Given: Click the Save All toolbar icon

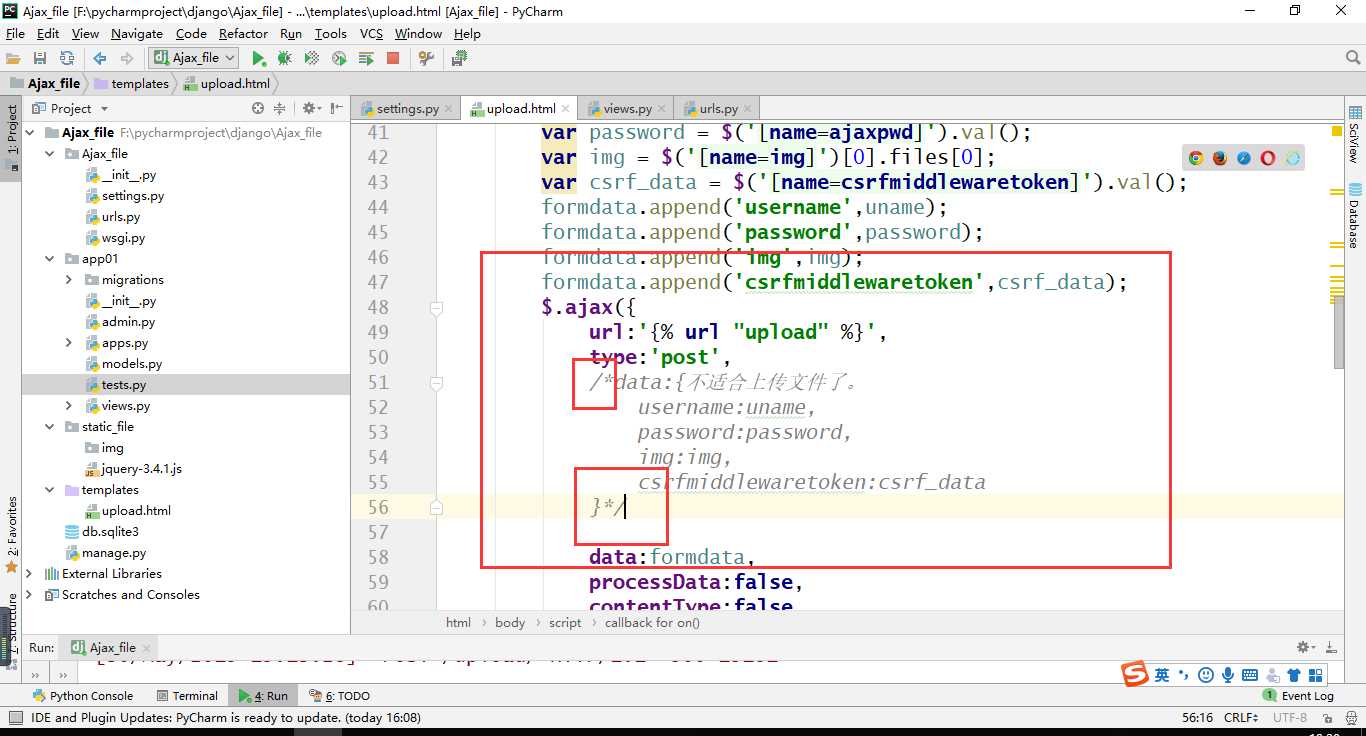Looking at the screenshot, I should 40,58.
